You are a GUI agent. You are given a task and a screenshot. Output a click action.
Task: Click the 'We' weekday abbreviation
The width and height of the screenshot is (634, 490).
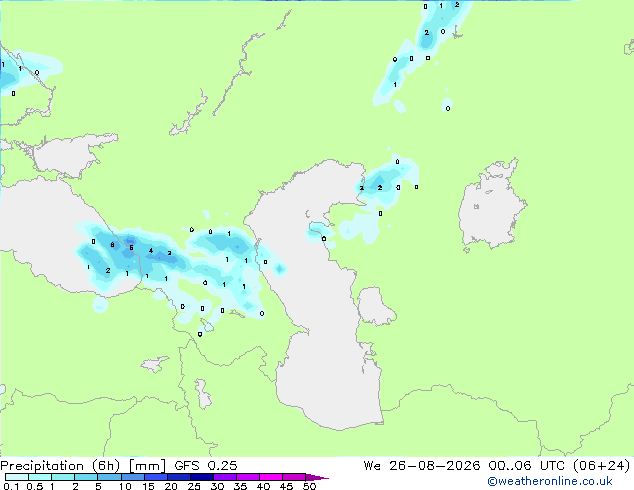click(x=372, y=466)
